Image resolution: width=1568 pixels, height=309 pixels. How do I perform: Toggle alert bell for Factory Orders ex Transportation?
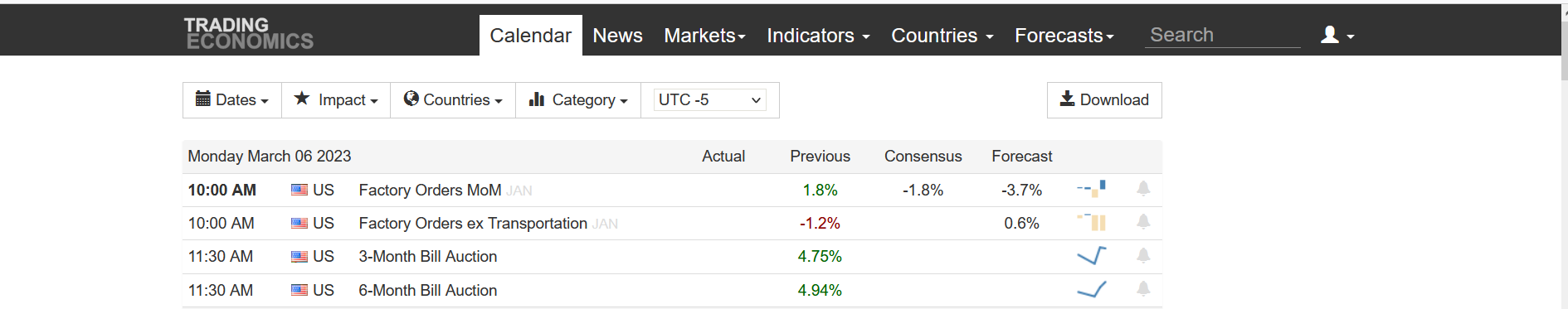coord(1143,222)
